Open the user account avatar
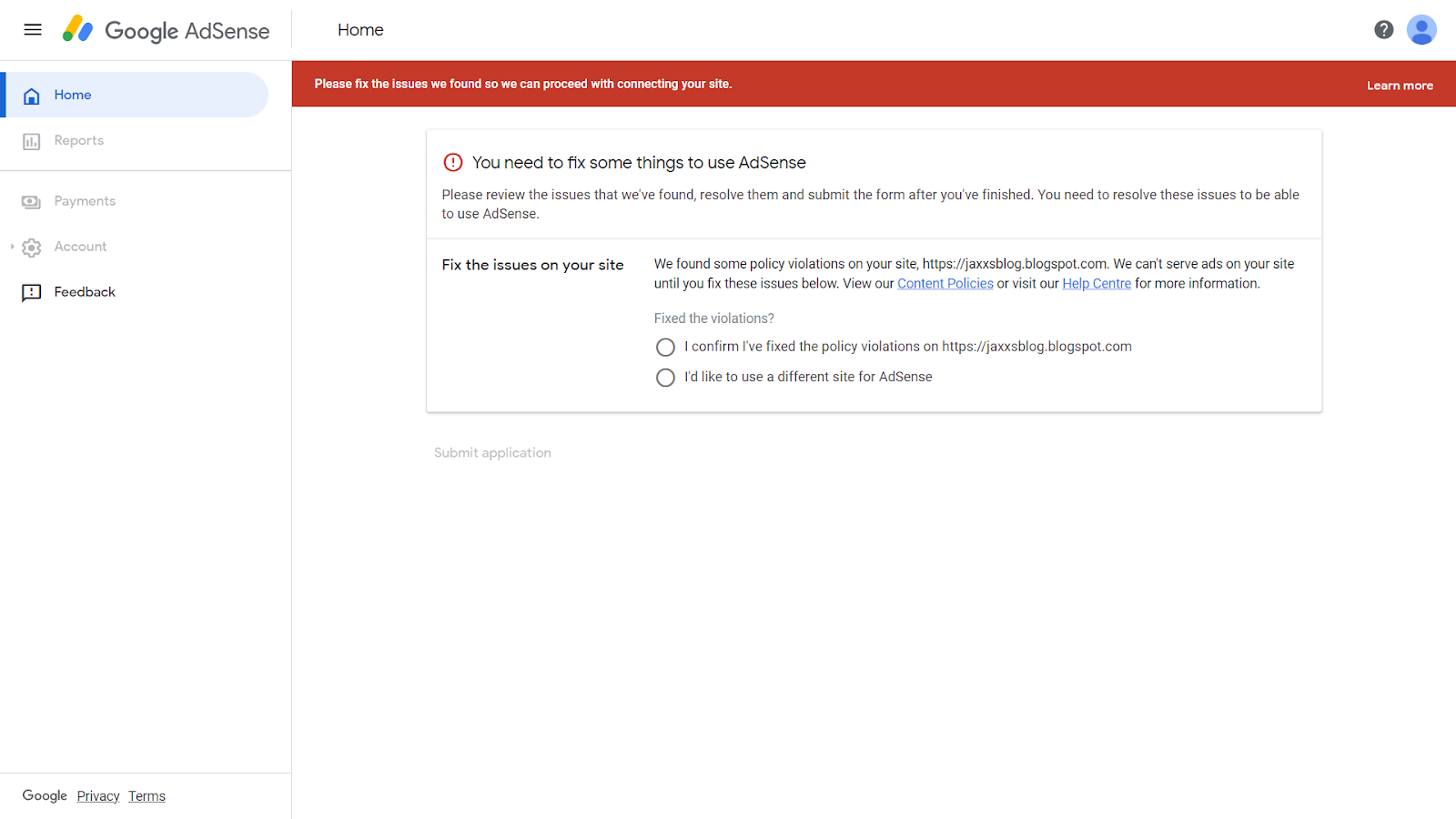Screen dimensions: 1456x819 pyautogui.click(x=1421, y=30)
